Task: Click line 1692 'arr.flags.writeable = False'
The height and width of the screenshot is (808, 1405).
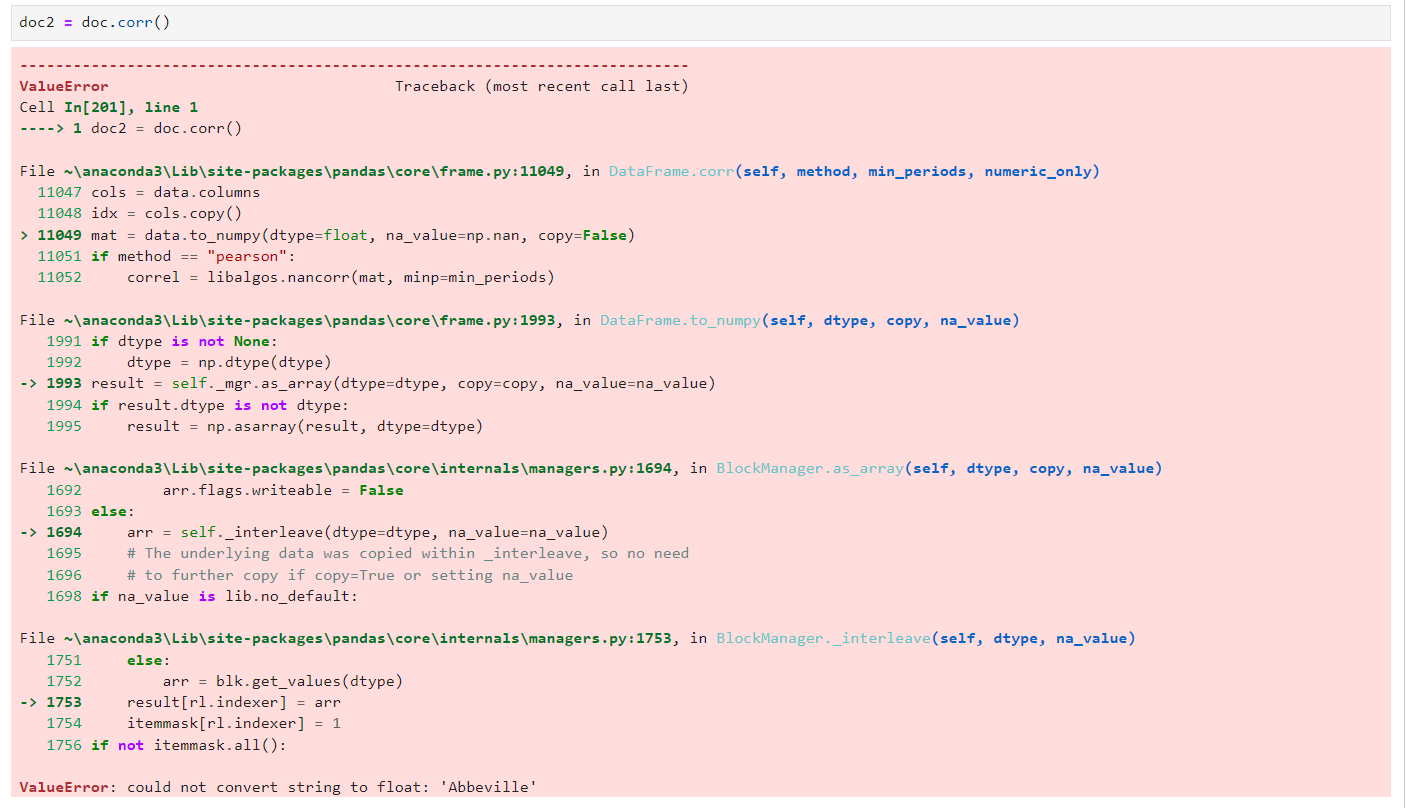Action: [225, 490]
